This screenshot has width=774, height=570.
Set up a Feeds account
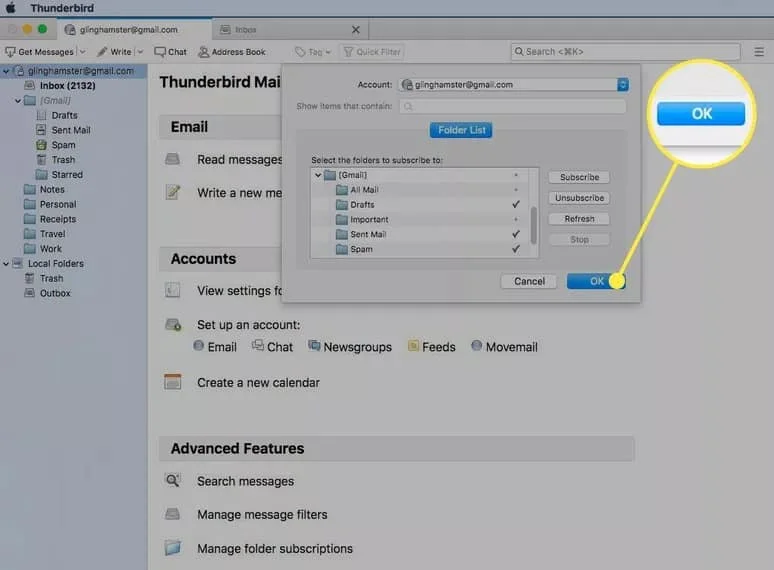click(x=431, y=347)
